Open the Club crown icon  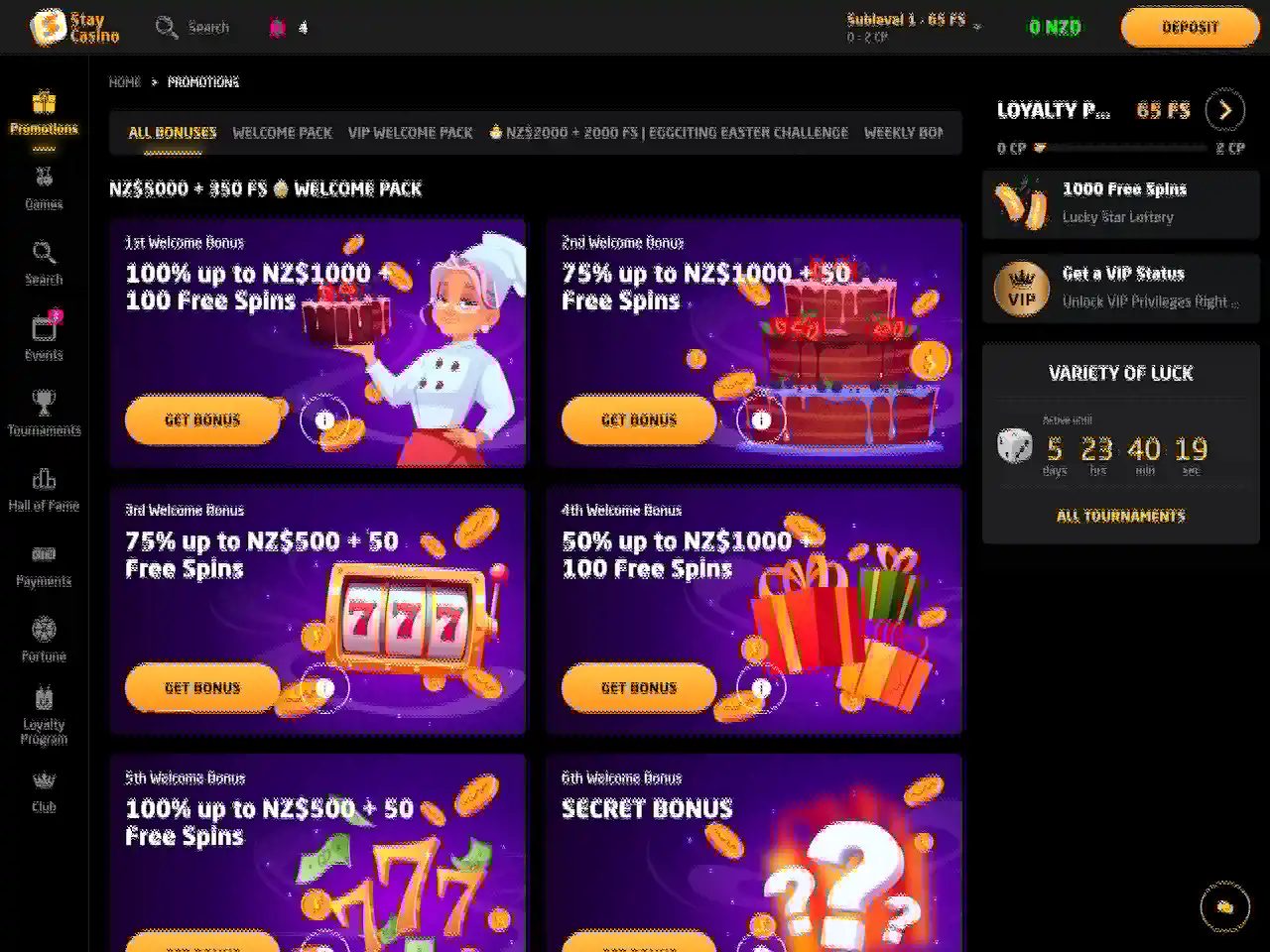coord(44,780)
